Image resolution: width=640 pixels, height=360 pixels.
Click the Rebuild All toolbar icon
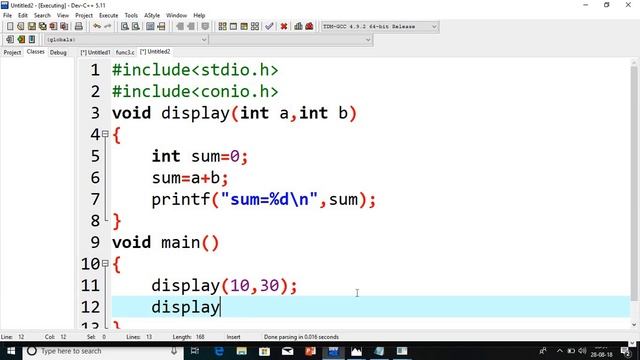point(255,27)
